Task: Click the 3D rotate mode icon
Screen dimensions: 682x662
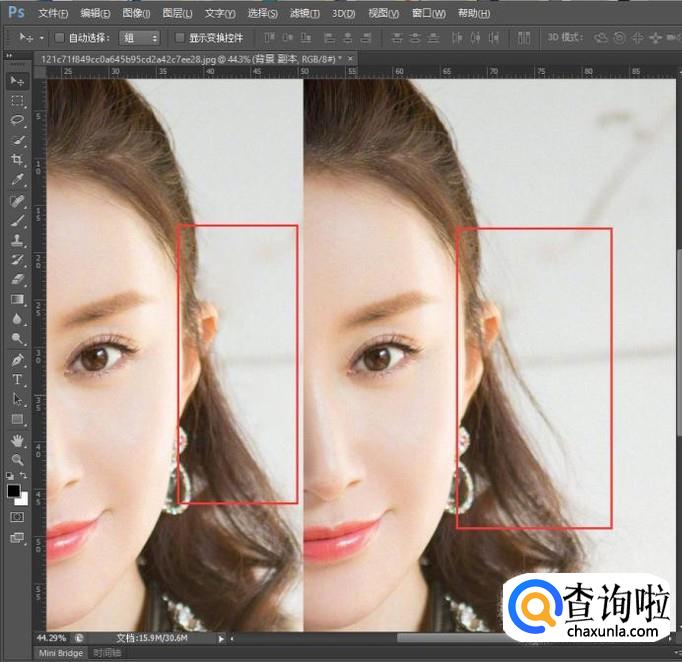Action: coord(601,38)
